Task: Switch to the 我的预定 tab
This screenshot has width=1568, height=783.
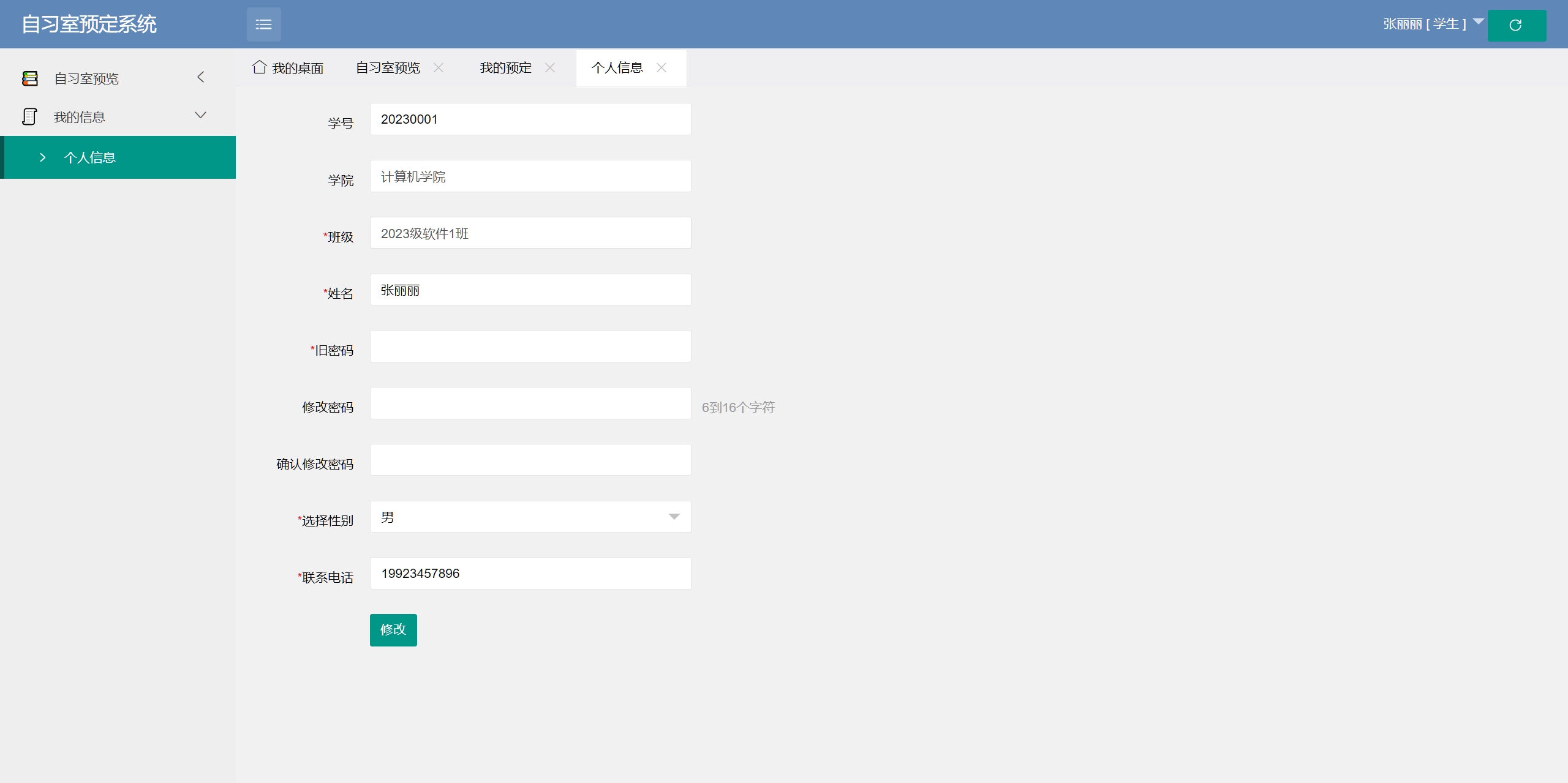Action: pyautogui.click(x=506, y=67)
